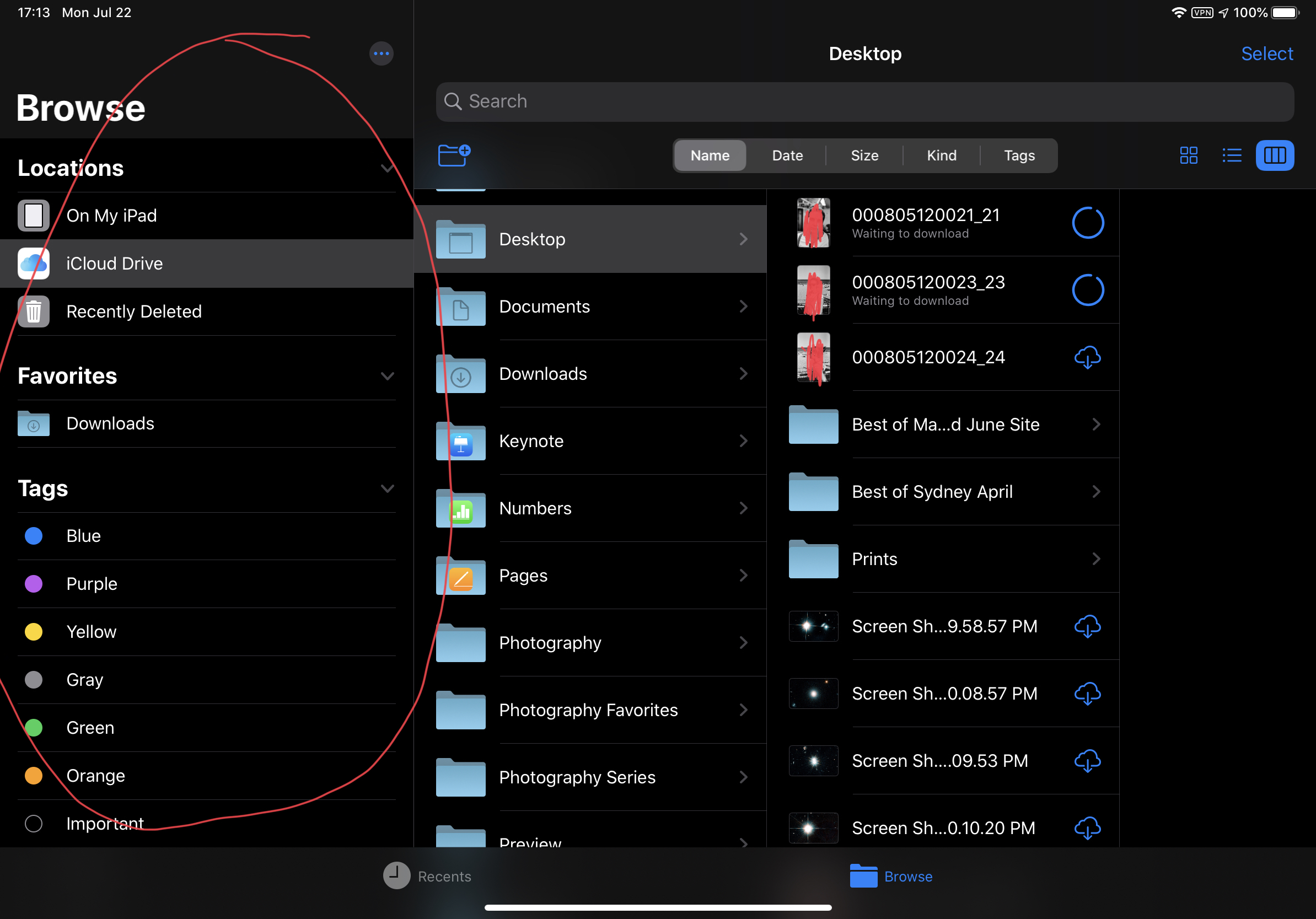1316x919 pixels.
Task: Filter by the Green tag
Action: [206, 728]
